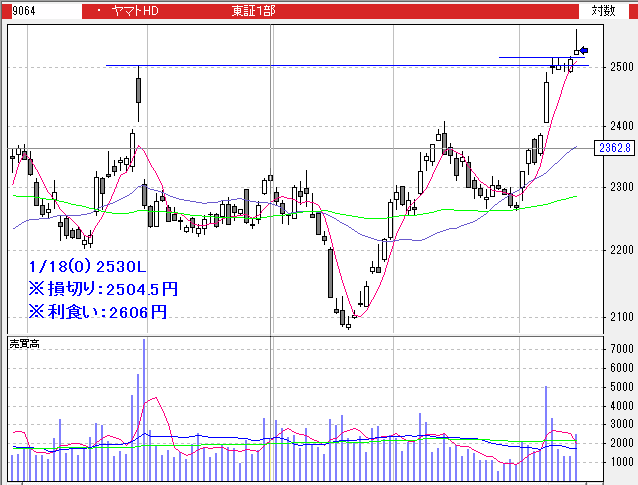Screen dimensions: 638x485
Task: Click the green moving average line
Action: [450, 210]
